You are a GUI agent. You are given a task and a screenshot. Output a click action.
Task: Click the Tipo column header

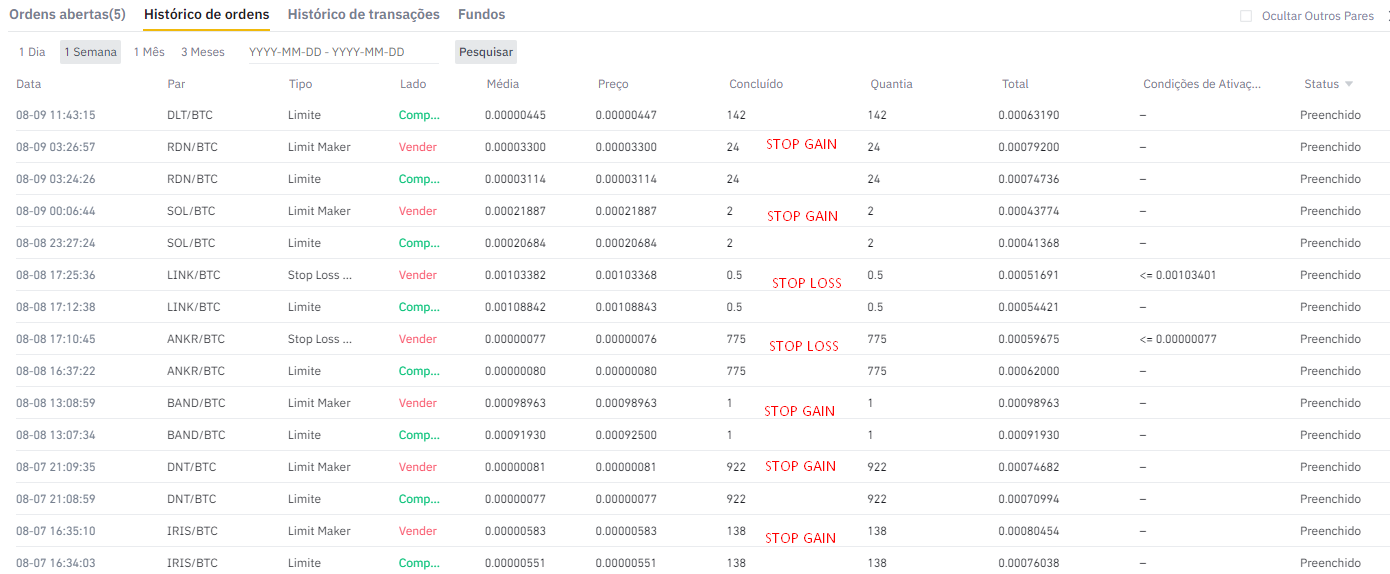pyautogui.click(x=300, y=84)
